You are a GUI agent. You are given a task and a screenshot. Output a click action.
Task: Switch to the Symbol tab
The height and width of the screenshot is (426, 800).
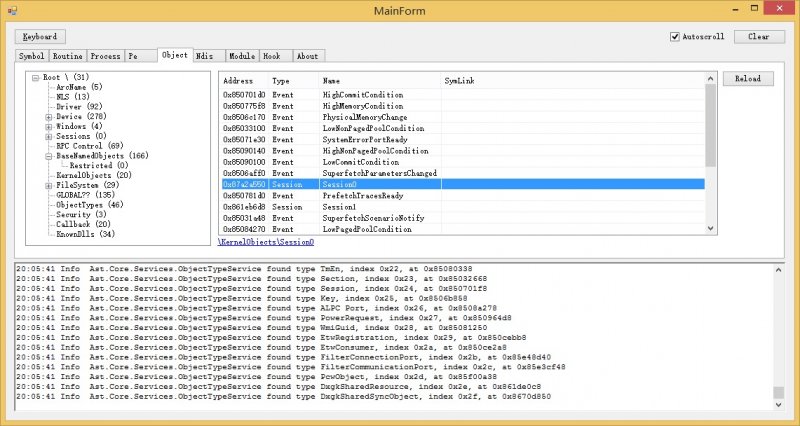coord(32,56)
